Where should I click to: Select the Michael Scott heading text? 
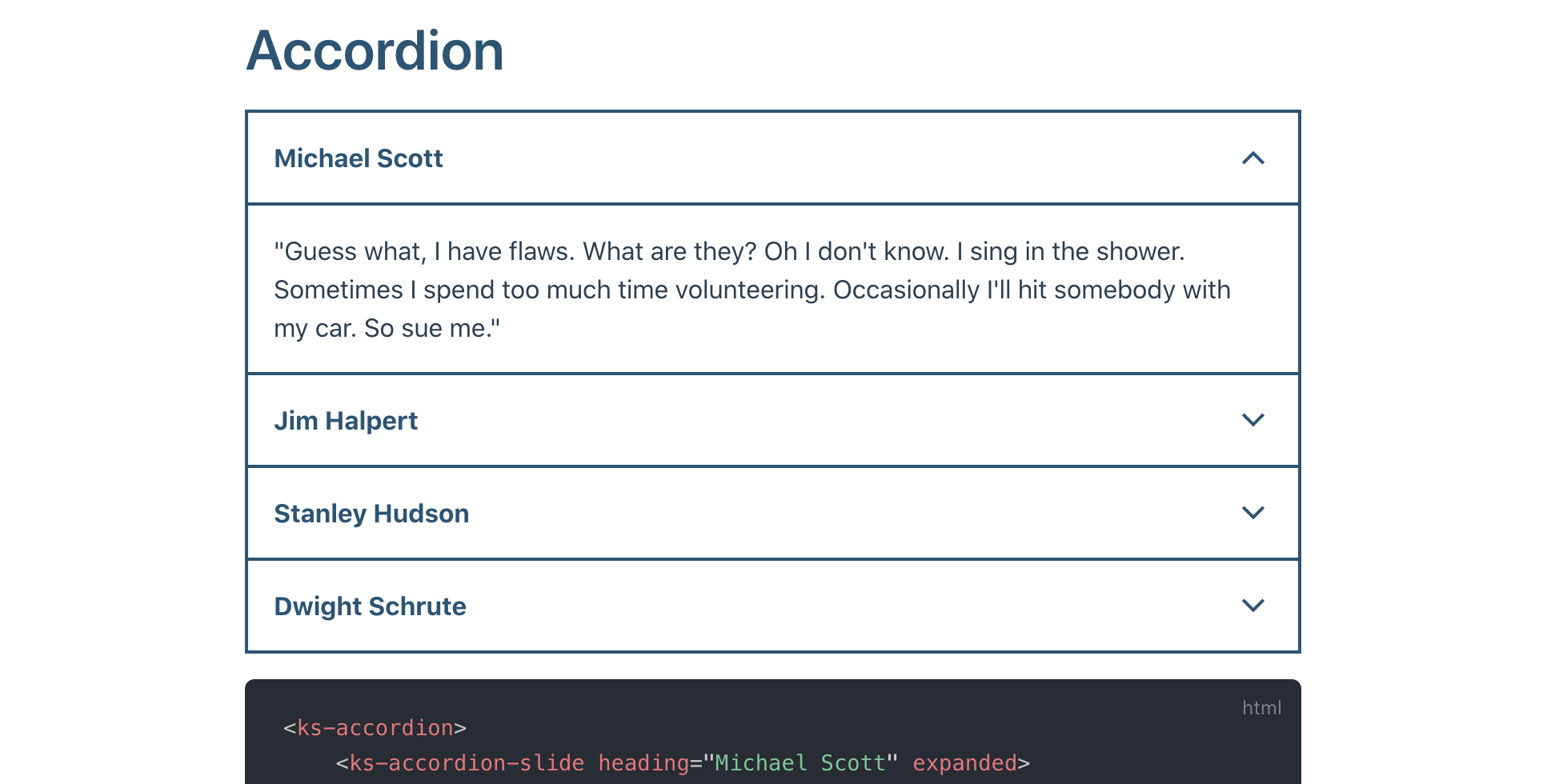(358, 158)
